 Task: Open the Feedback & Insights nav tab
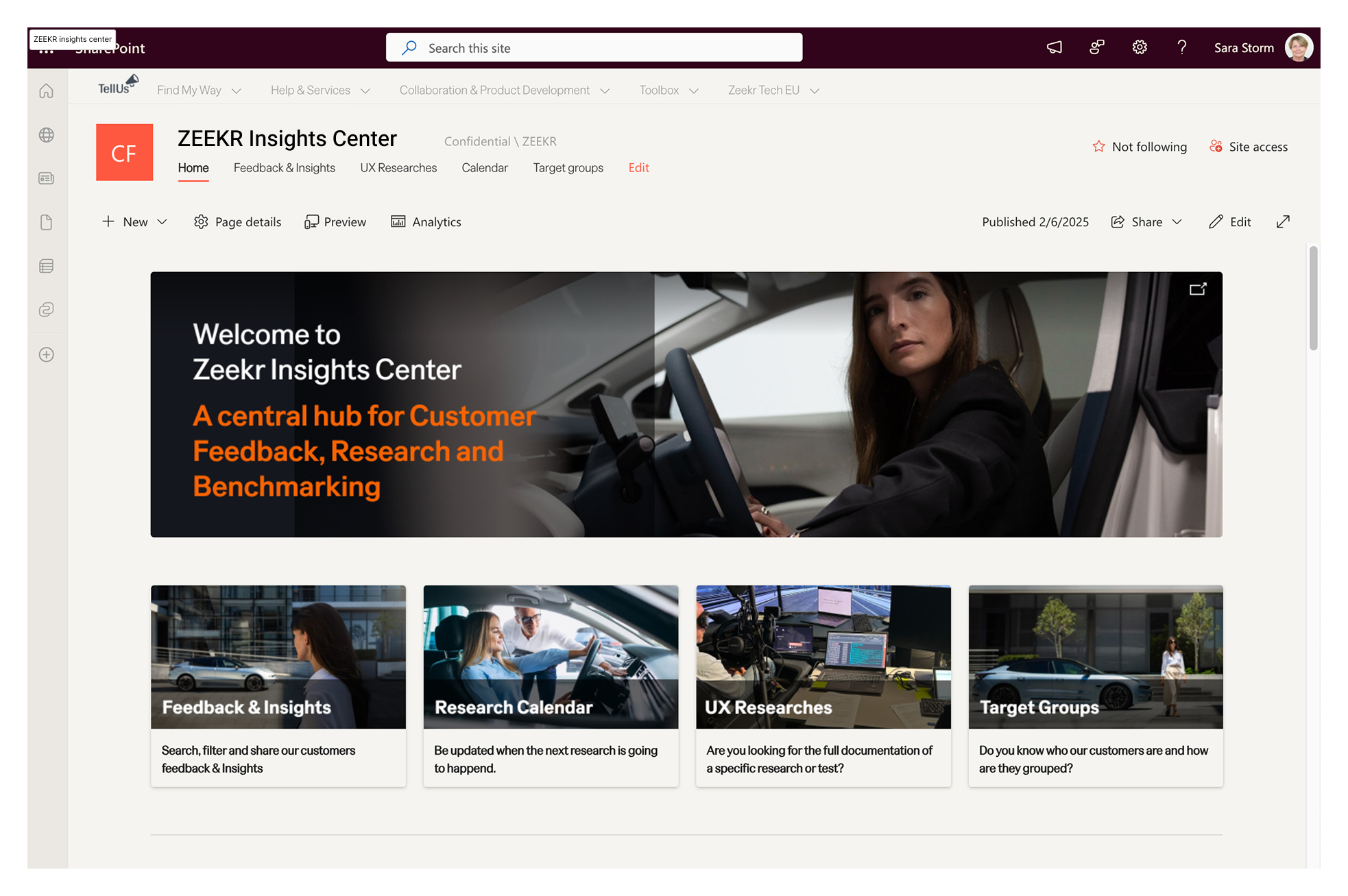click(285, 168)
